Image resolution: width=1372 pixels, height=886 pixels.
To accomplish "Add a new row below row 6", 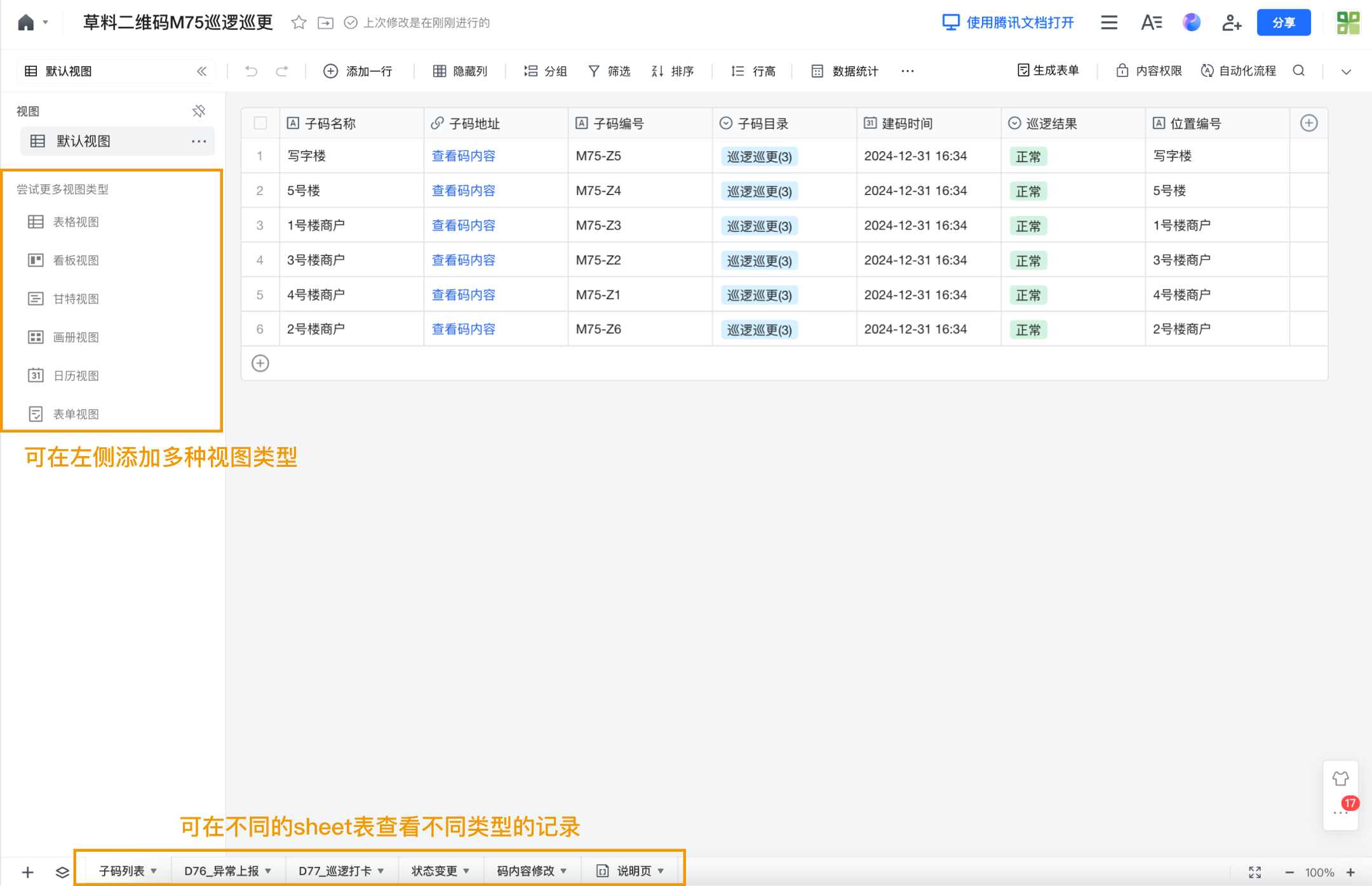I will (x=260, y=363).
